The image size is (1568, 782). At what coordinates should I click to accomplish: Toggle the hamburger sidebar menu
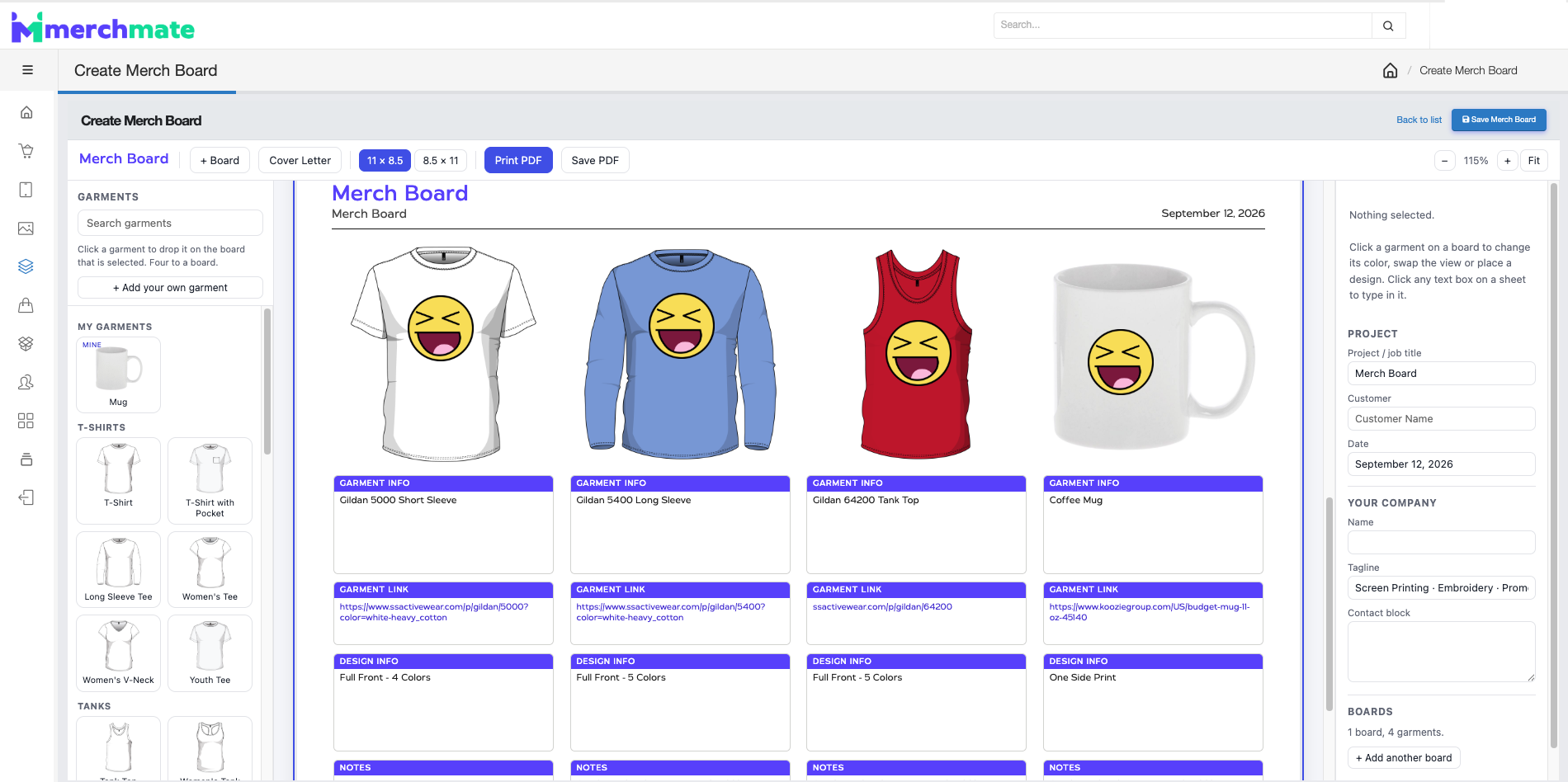(27, 70)
